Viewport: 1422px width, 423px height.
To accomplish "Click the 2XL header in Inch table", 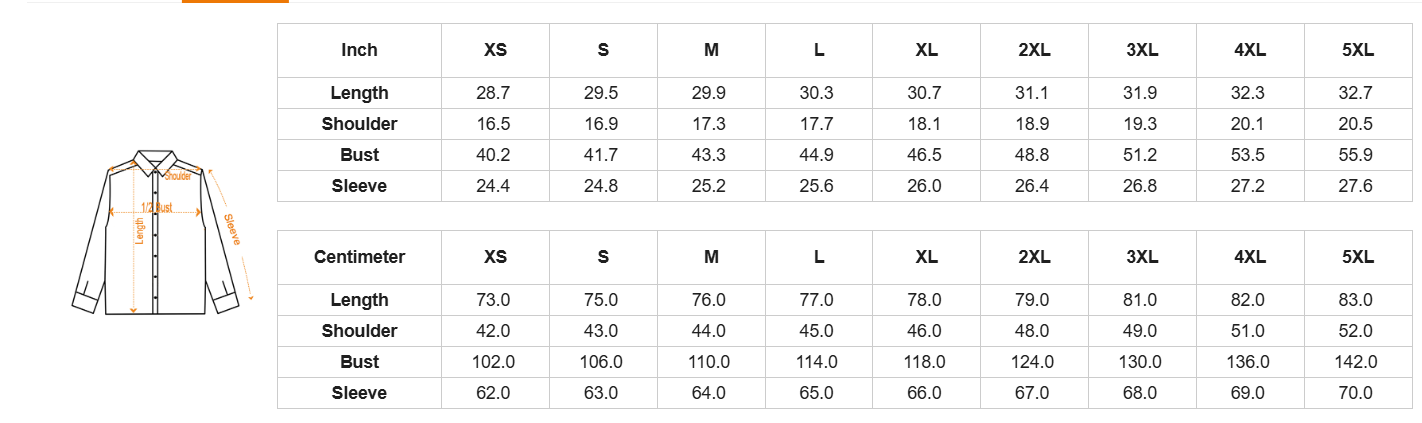I will (x=1034, y=50).
